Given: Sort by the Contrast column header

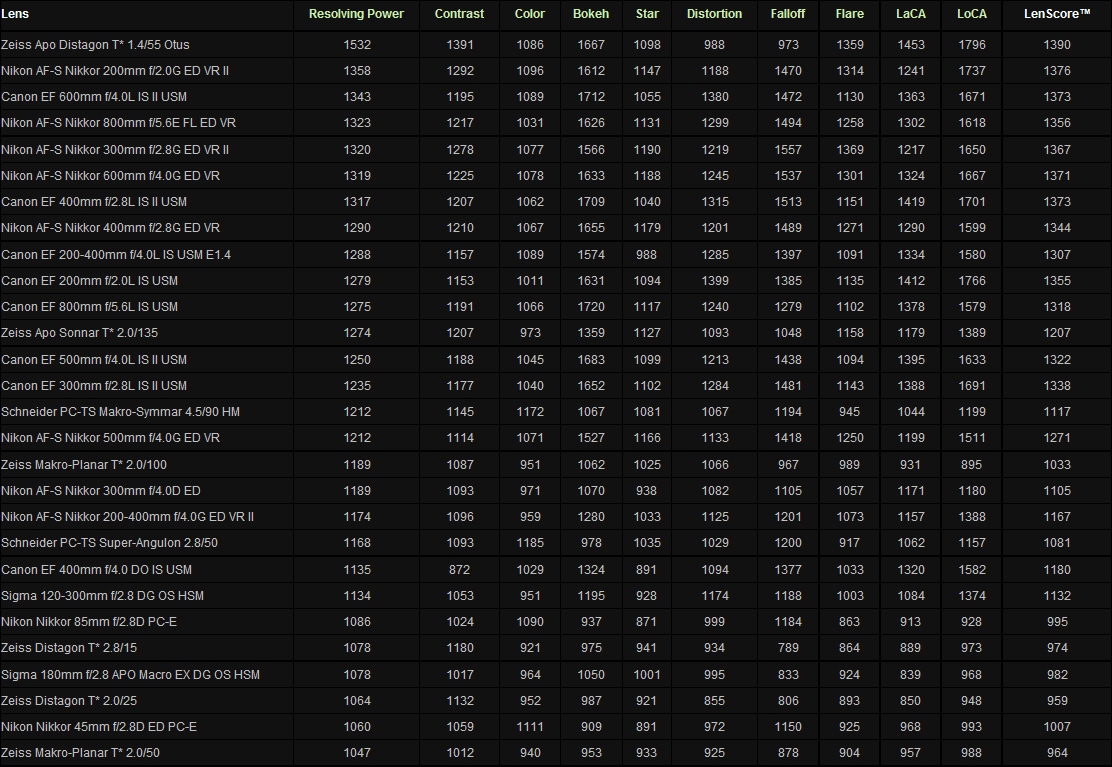Looking at the screenshot, I should click(x=460, y=14).
